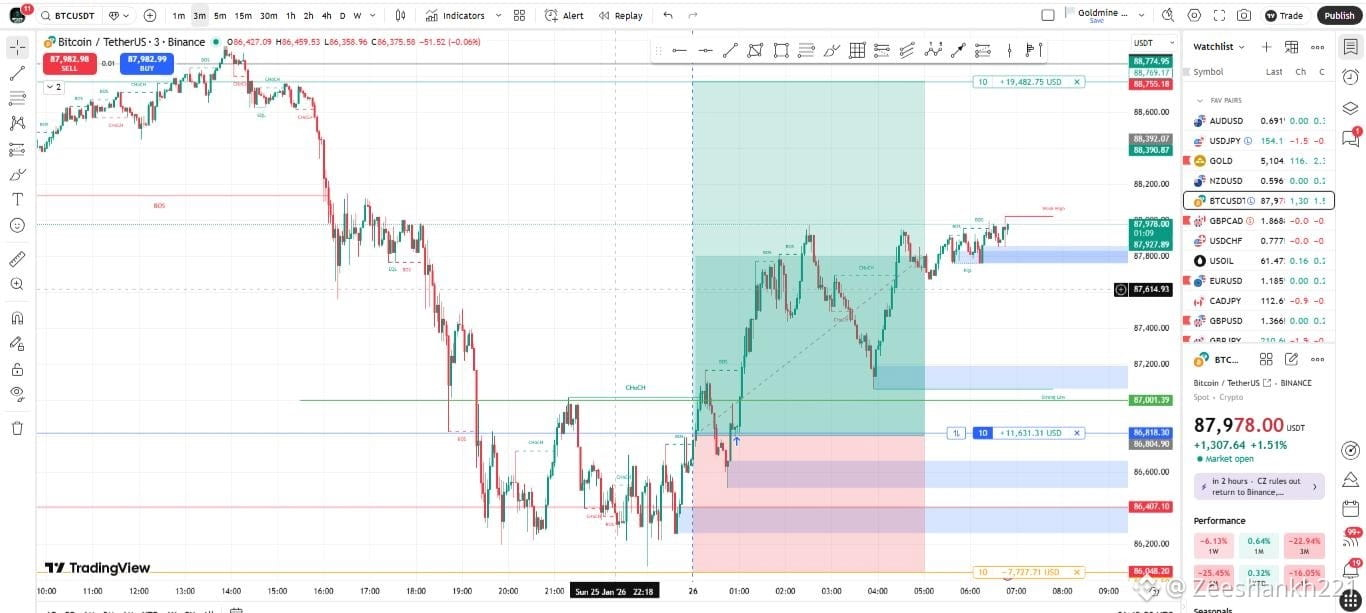This screenshot has width=1366, height=613.
Task: Switch chart to 15m interval
Action: click(x=243, y=15)
